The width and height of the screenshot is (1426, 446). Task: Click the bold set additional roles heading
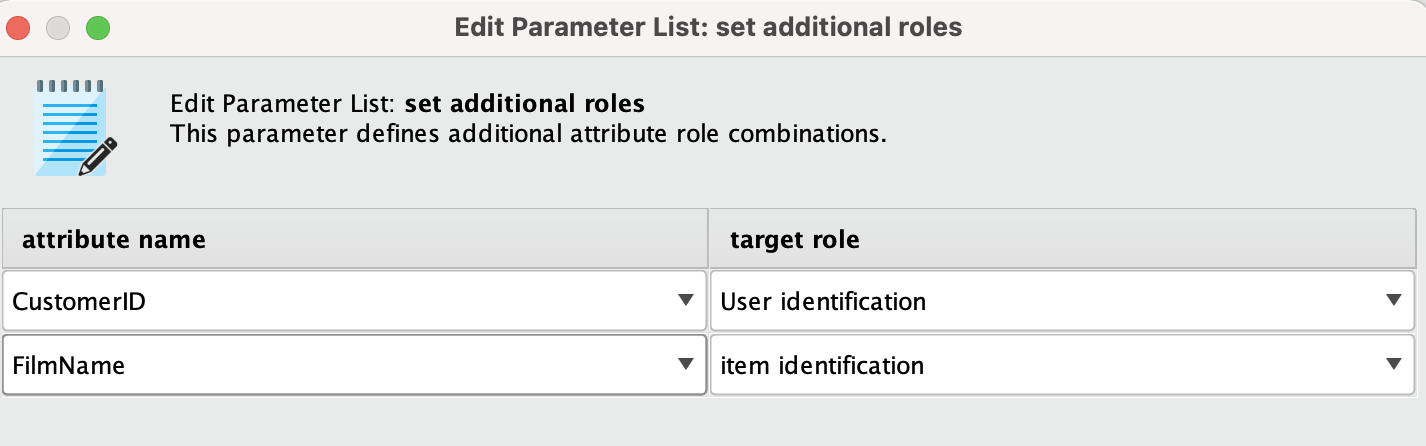click(525, 103)
